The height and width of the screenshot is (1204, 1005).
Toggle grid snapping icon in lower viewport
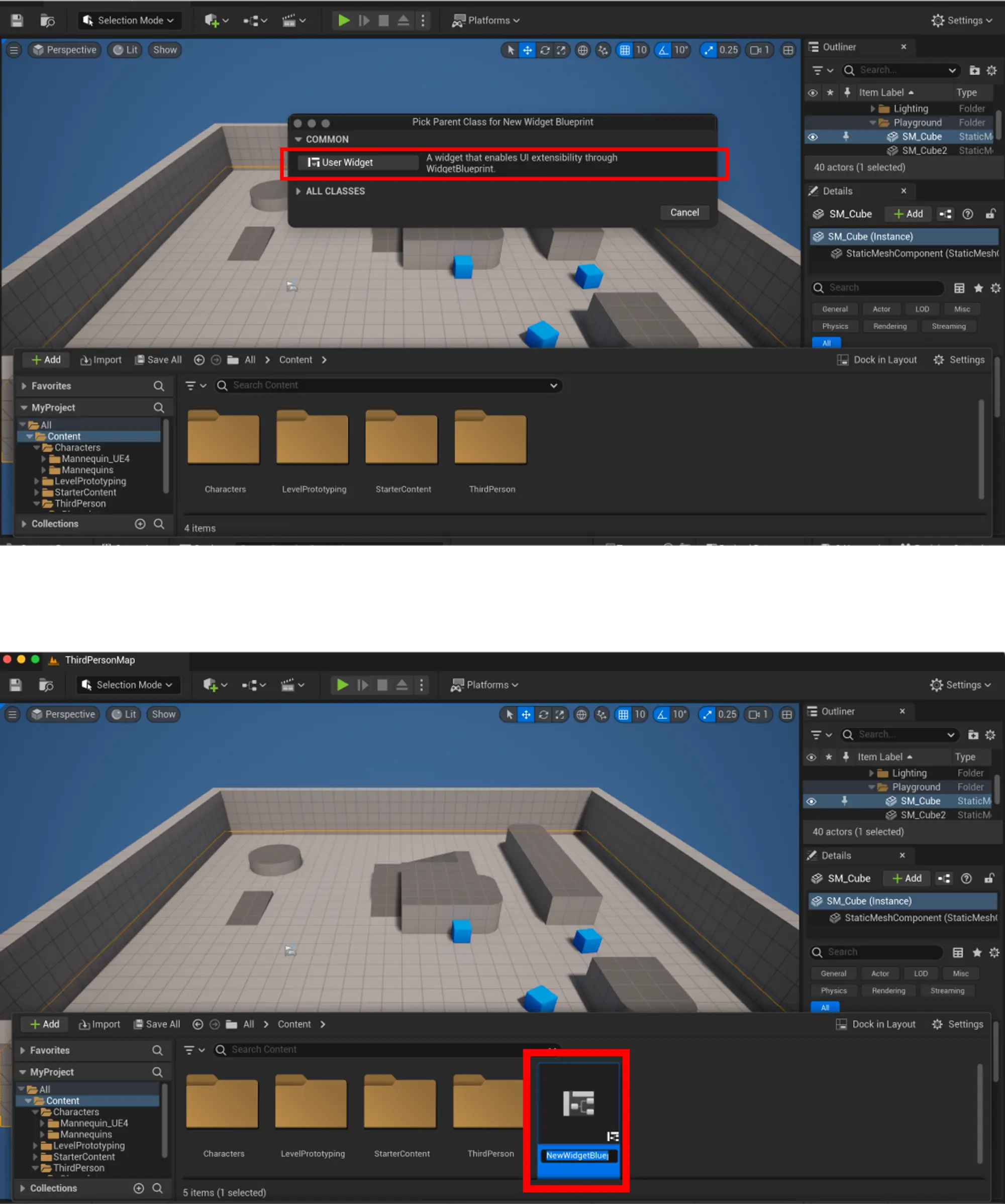coord(623,714)
